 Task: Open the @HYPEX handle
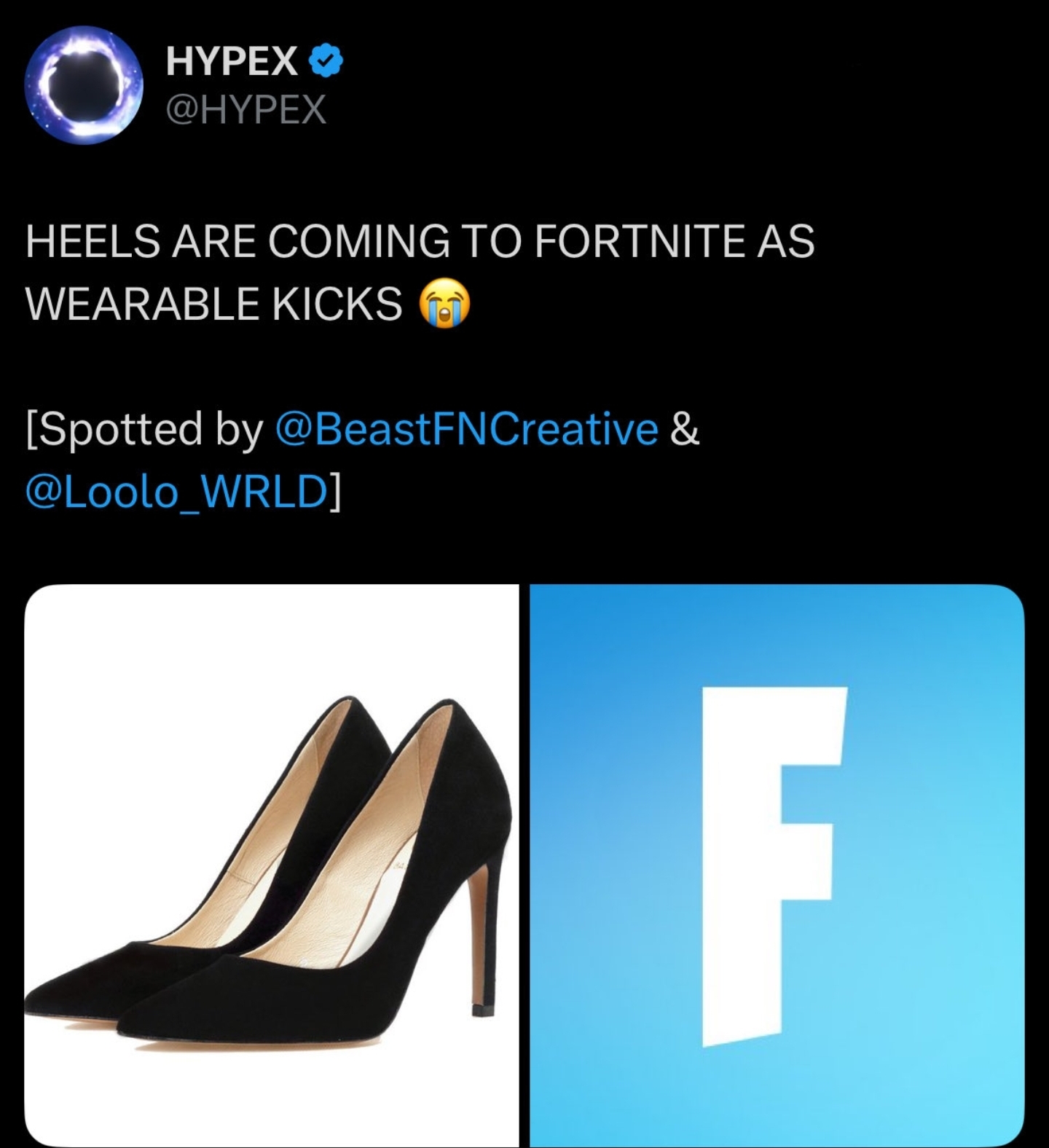pyautogui.click(x=246, y=110)
